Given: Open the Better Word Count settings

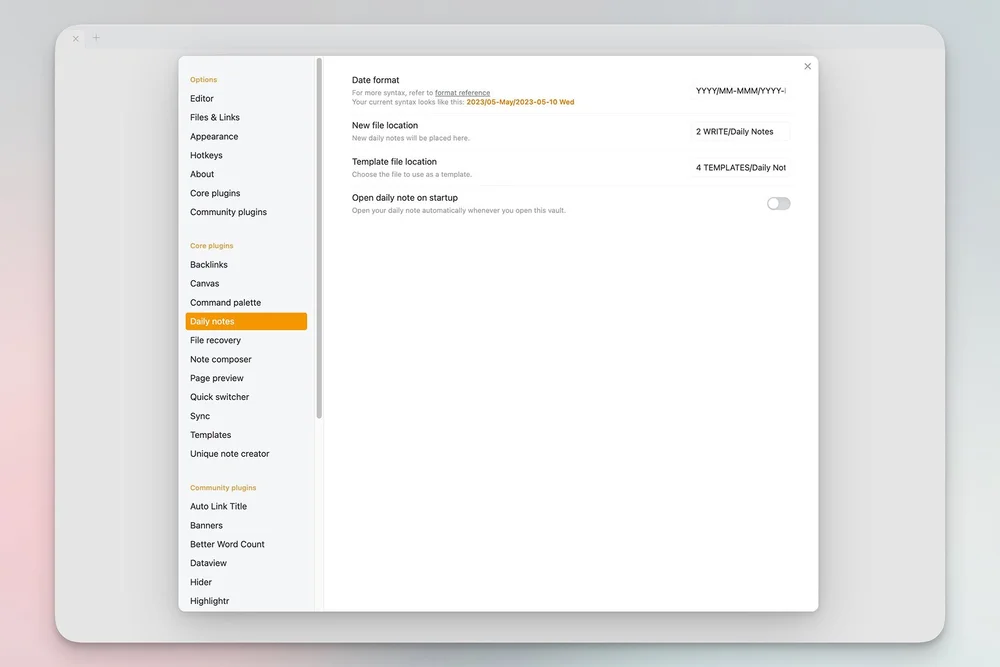Looking at the screenshot, I should click(227, 544).
